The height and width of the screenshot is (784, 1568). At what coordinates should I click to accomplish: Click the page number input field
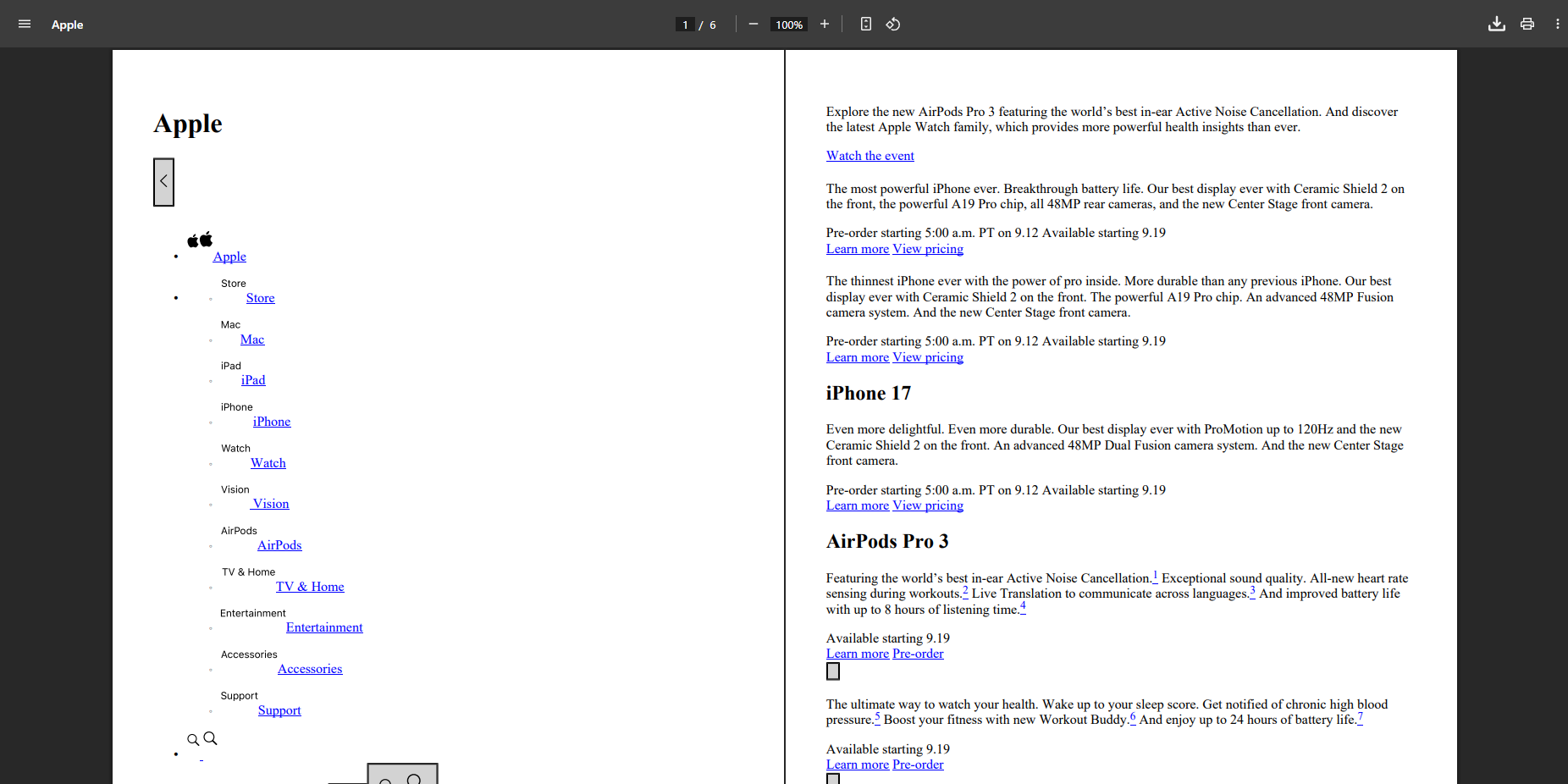coord(685,25)
